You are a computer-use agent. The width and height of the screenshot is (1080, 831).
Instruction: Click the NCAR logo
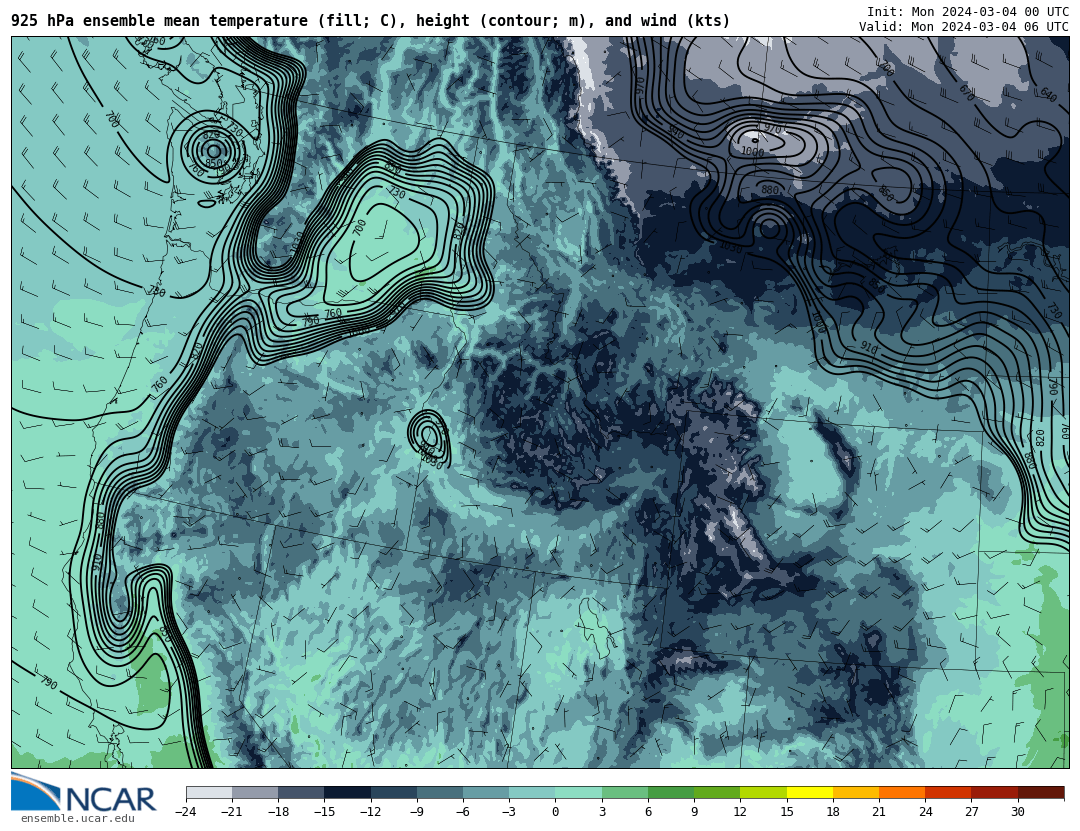pyautogui.click(x=83, y=792)
